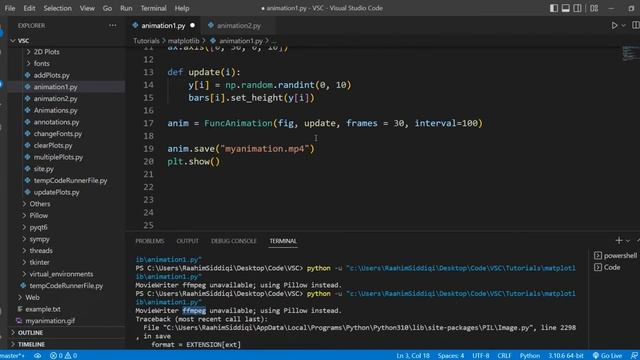Switch to the DEBUG CONSOLE panel tab
The width and height of the screenshot is (640, 360).
tap(233, 241)
